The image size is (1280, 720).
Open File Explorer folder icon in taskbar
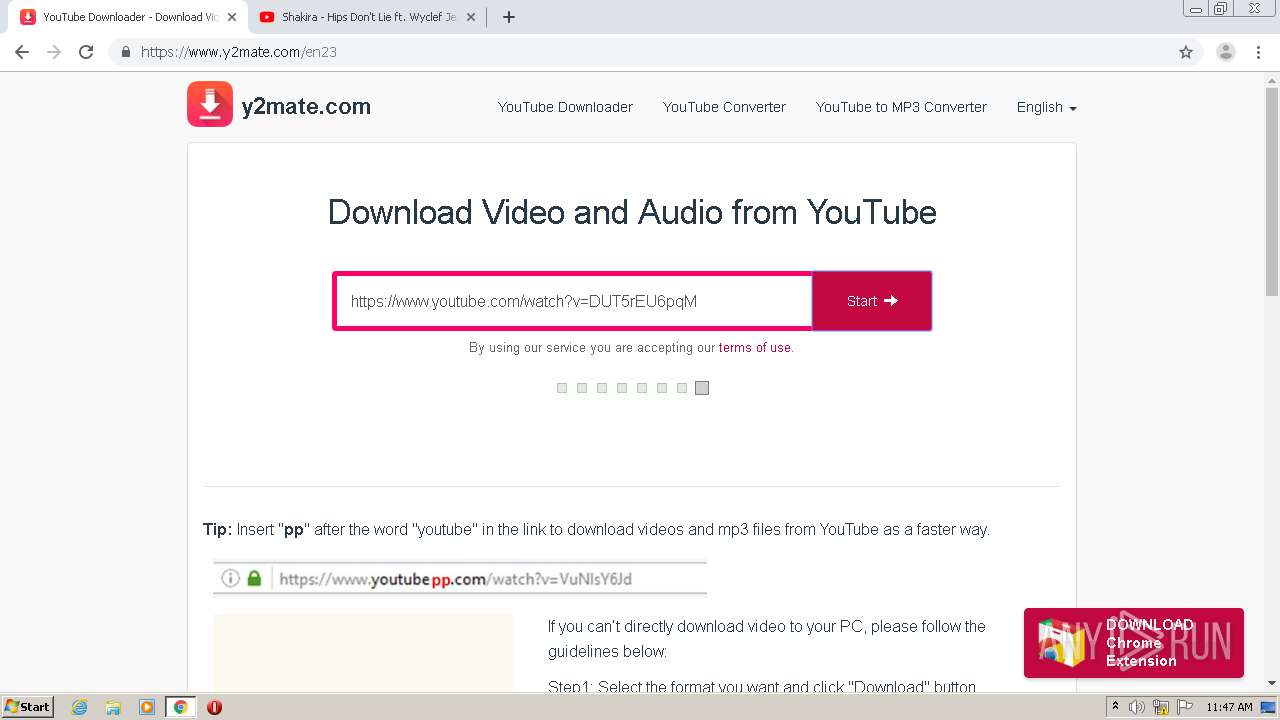coord(113,707)
